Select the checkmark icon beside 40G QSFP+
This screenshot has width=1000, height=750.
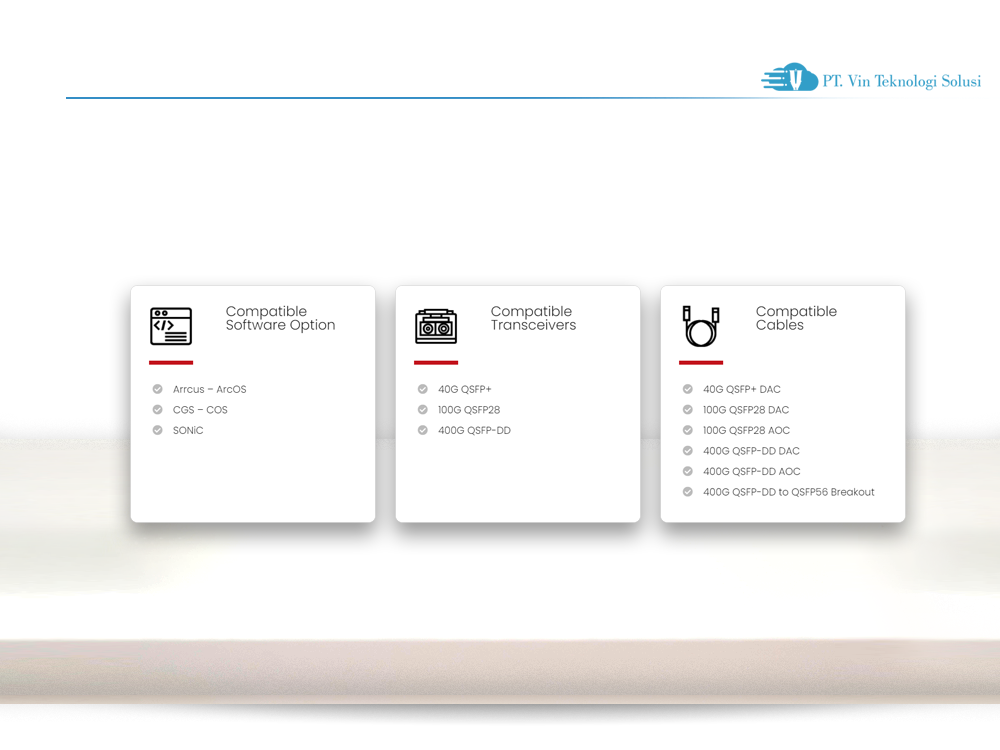point(422,389)
